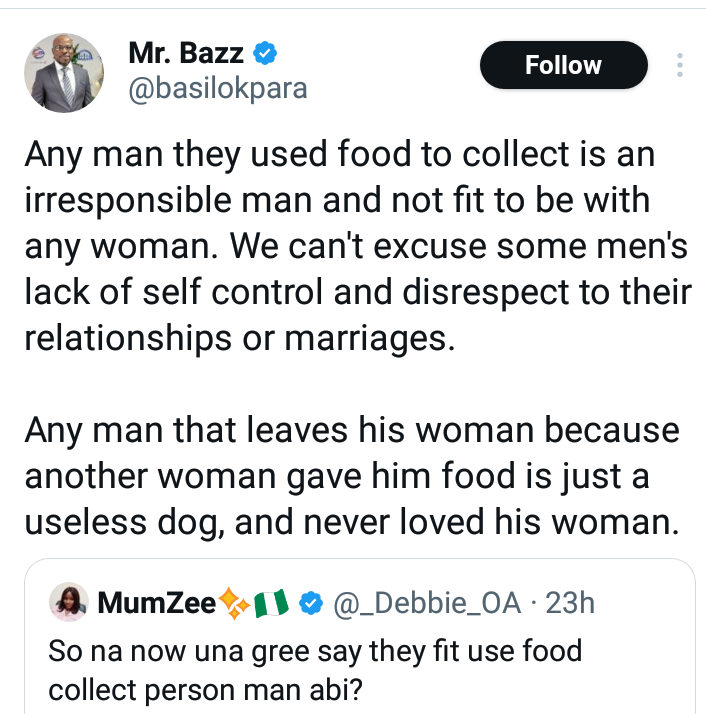
Task: Follow Mr. Bazz with the Follow button
Action: 563,66
